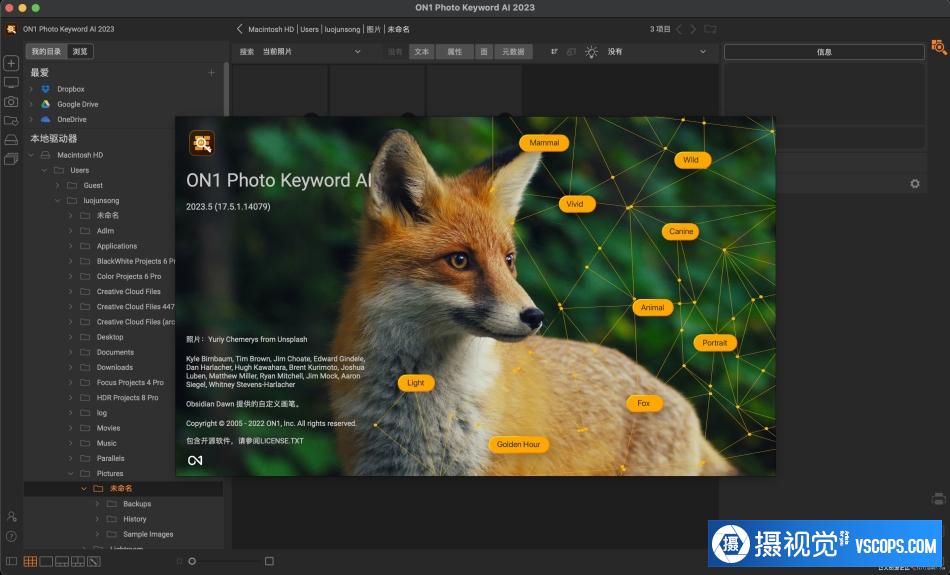
Task: Toggle the 面 filter button
Action: pos(483,52)
